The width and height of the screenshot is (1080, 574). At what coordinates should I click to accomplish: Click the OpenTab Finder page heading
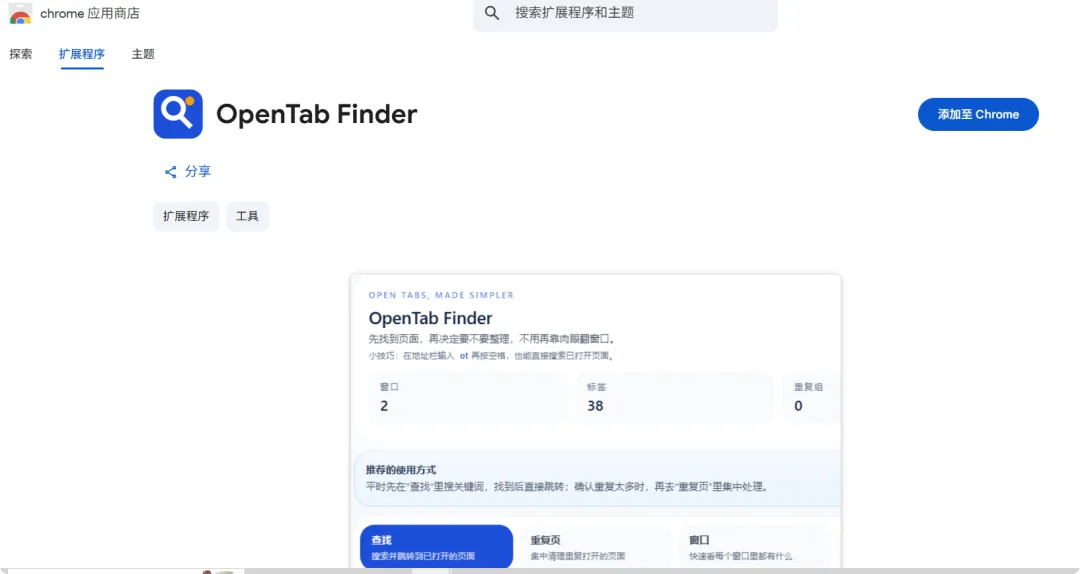coord(317,114)
